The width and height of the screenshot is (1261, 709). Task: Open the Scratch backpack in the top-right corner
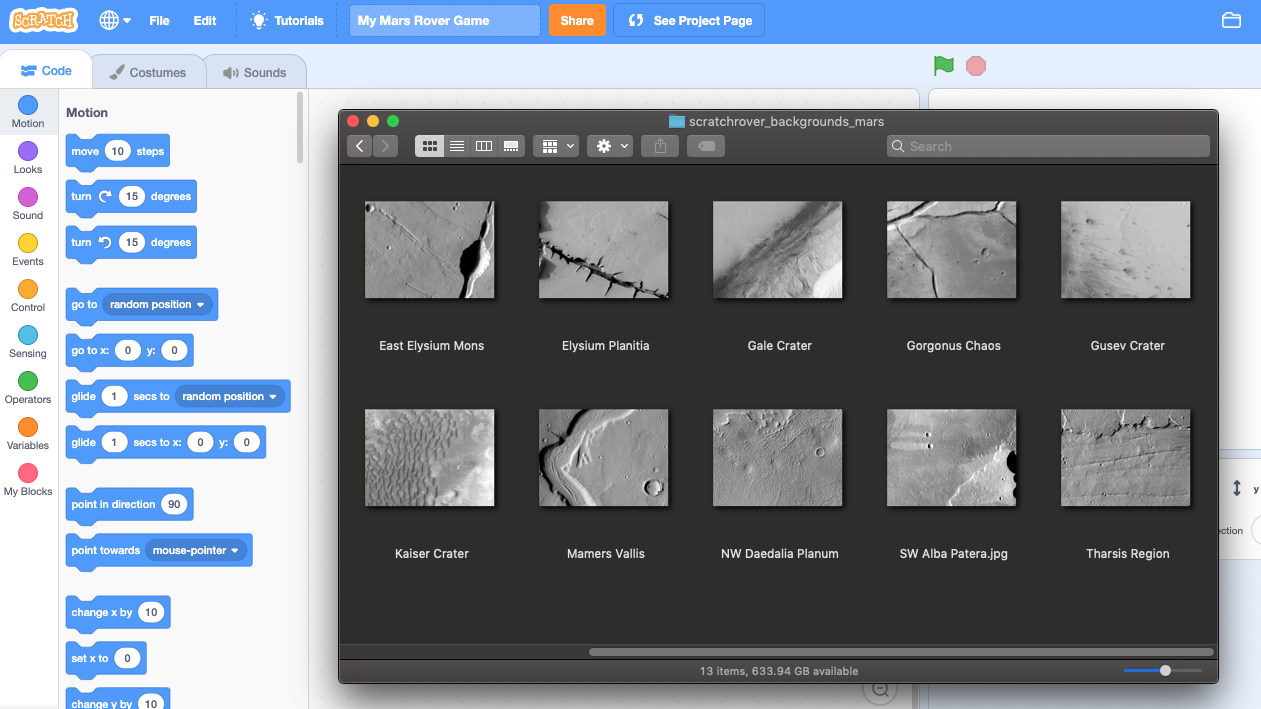coord(1231,19)
